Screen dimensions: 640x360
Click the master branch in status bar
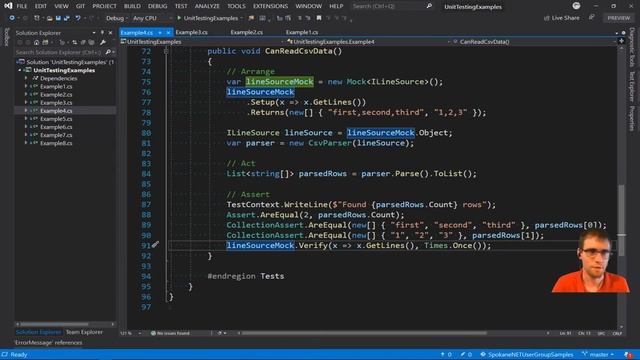(x=598, y=355)
